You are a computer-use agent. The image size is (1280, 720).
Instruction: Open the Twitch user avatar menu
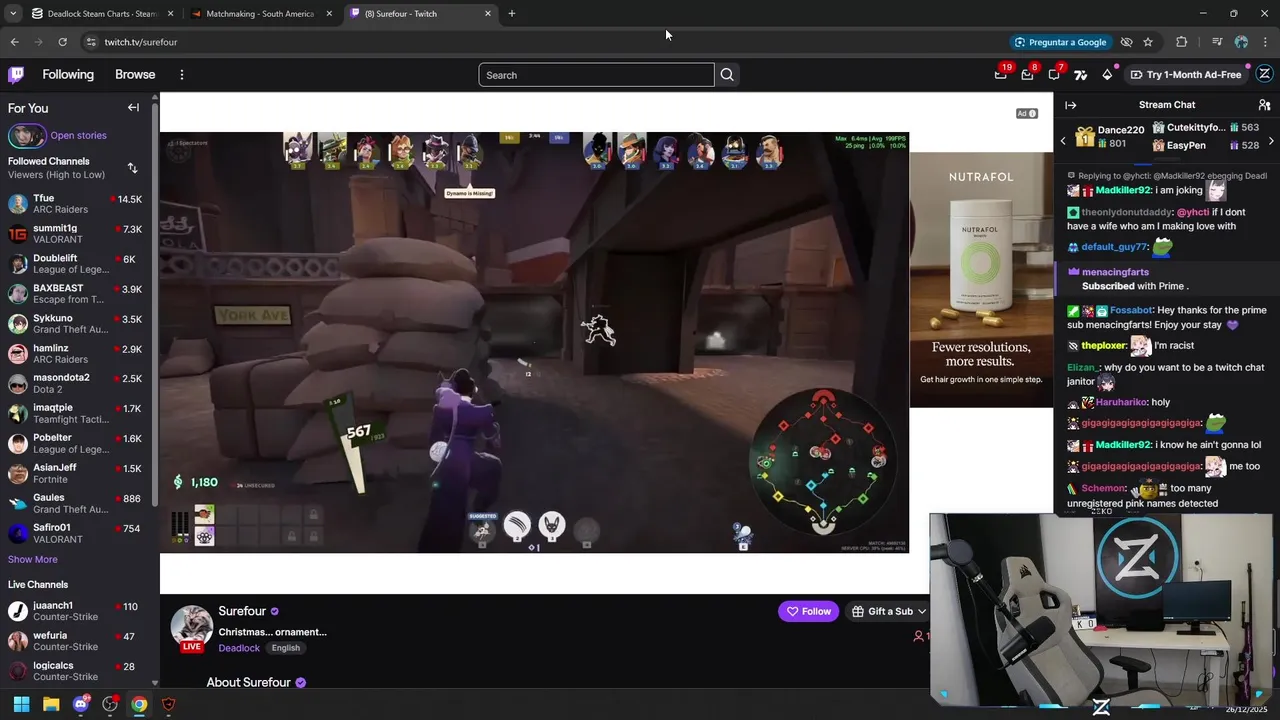[x=1264, y=74]
